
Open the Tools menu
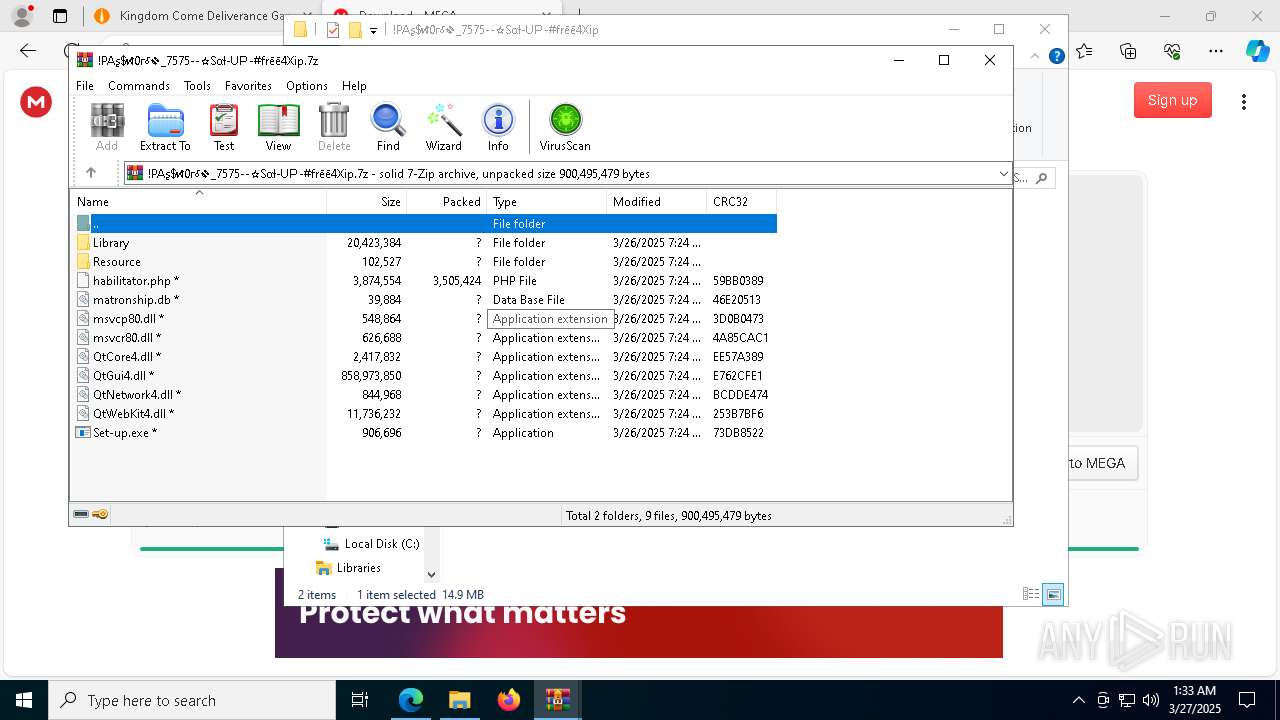click(x=197, y=86)
